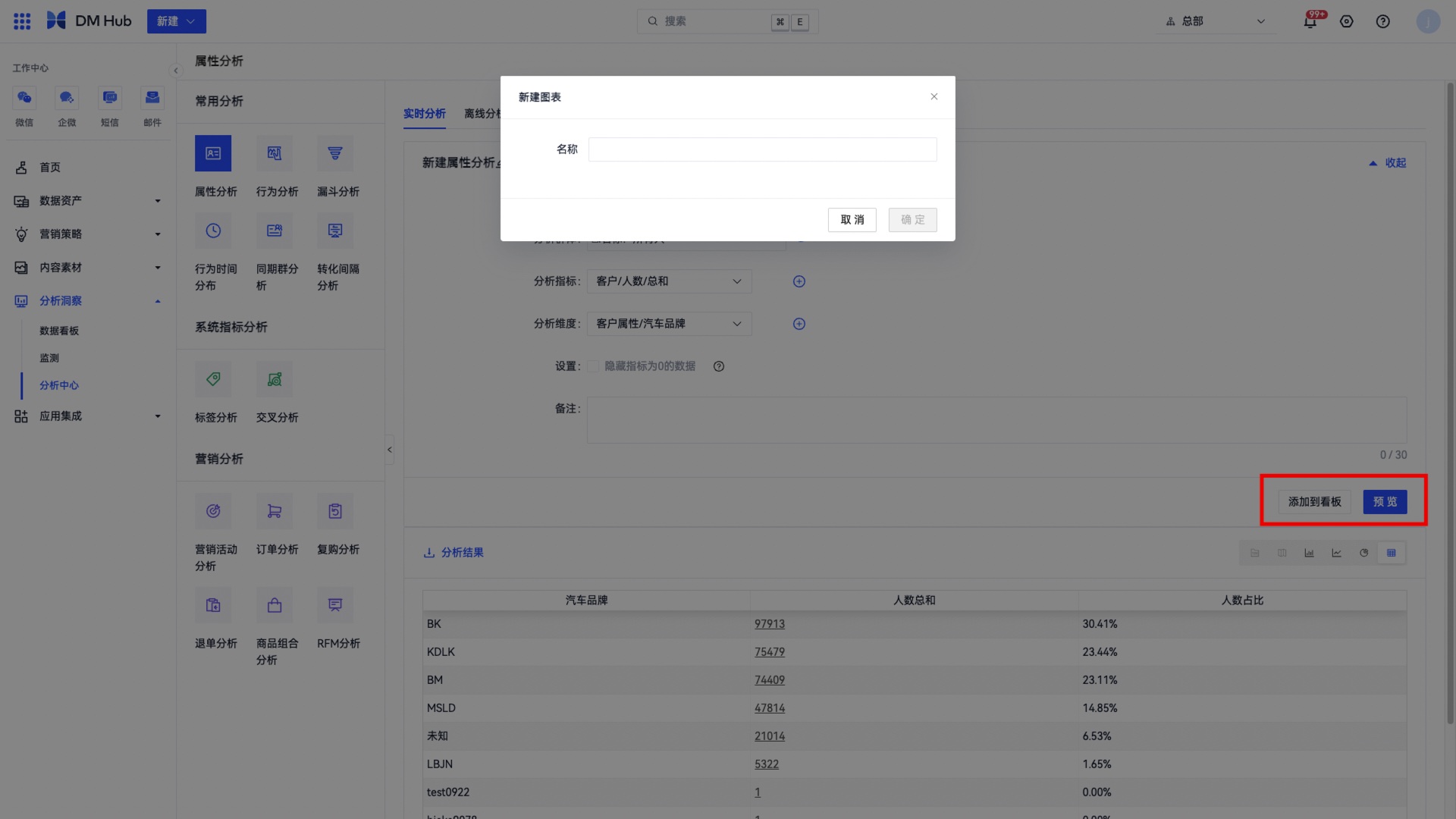
Task: Open 数据看板 submenu item
Action: click(59, 331)
